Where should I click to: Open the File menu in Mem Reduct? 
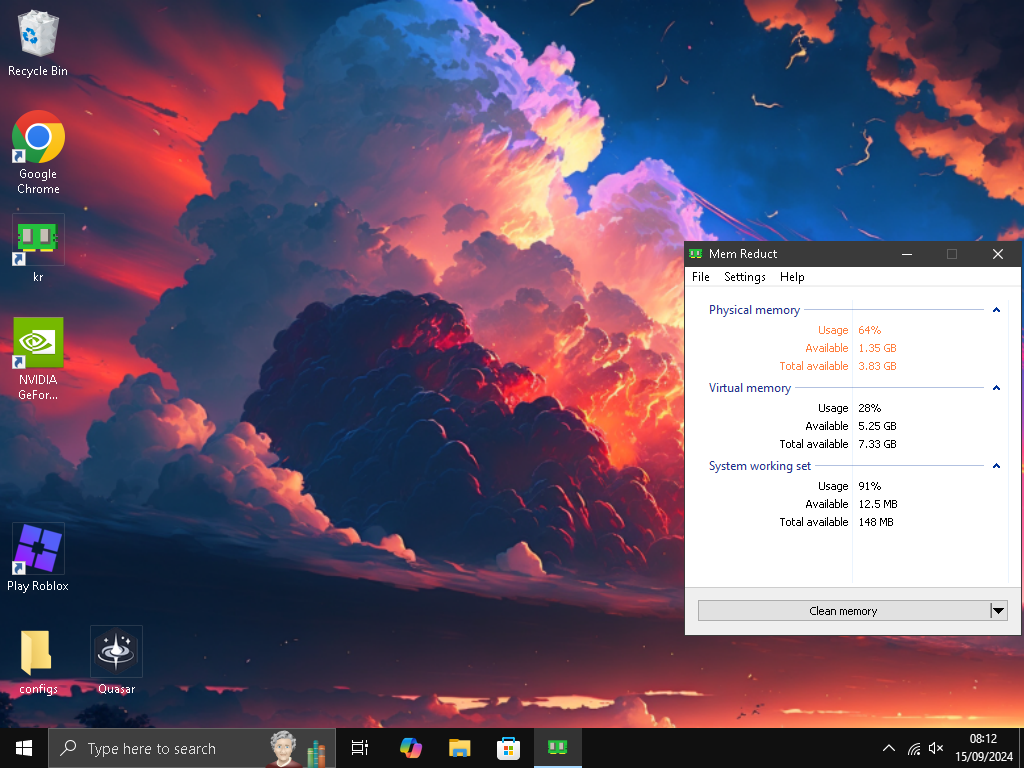pos(700,277)
